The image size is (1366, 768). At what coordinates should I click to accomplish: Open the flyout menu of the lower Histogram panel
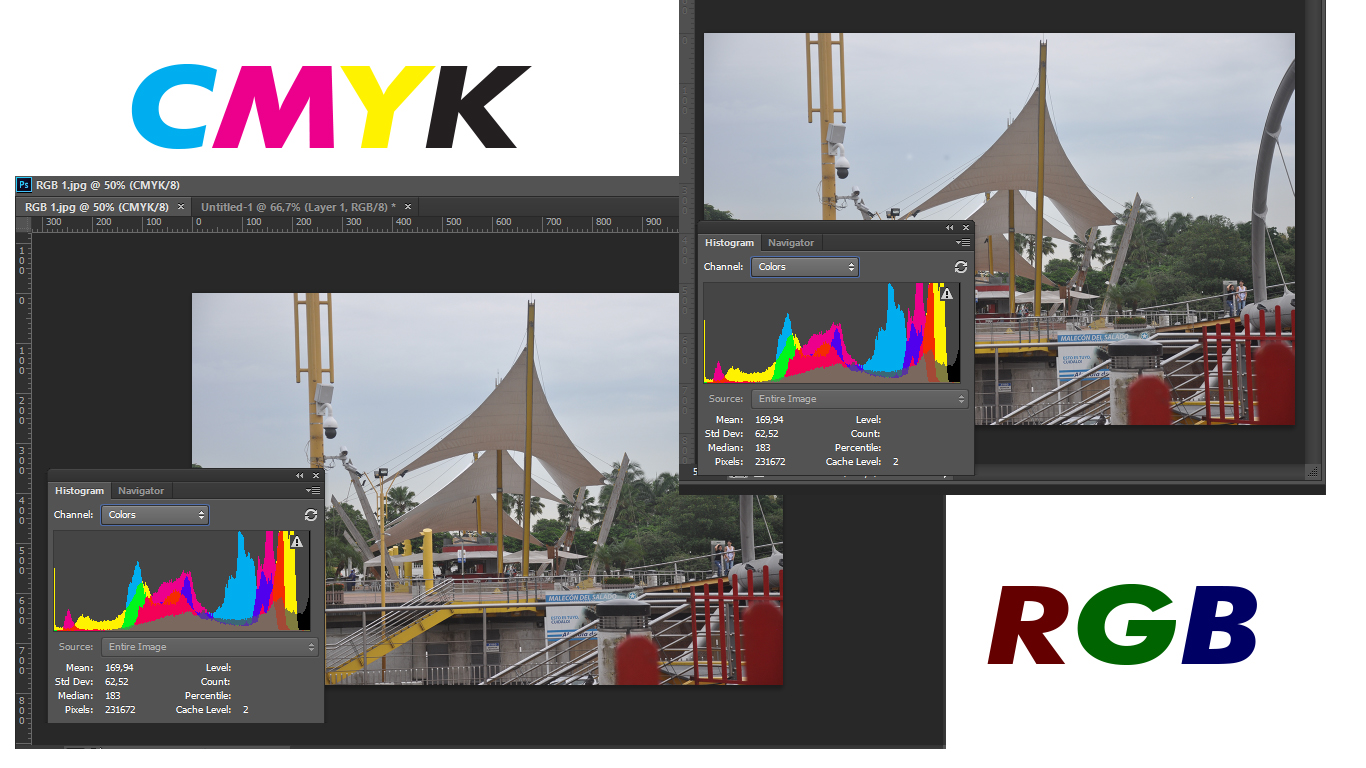[313, 490]
